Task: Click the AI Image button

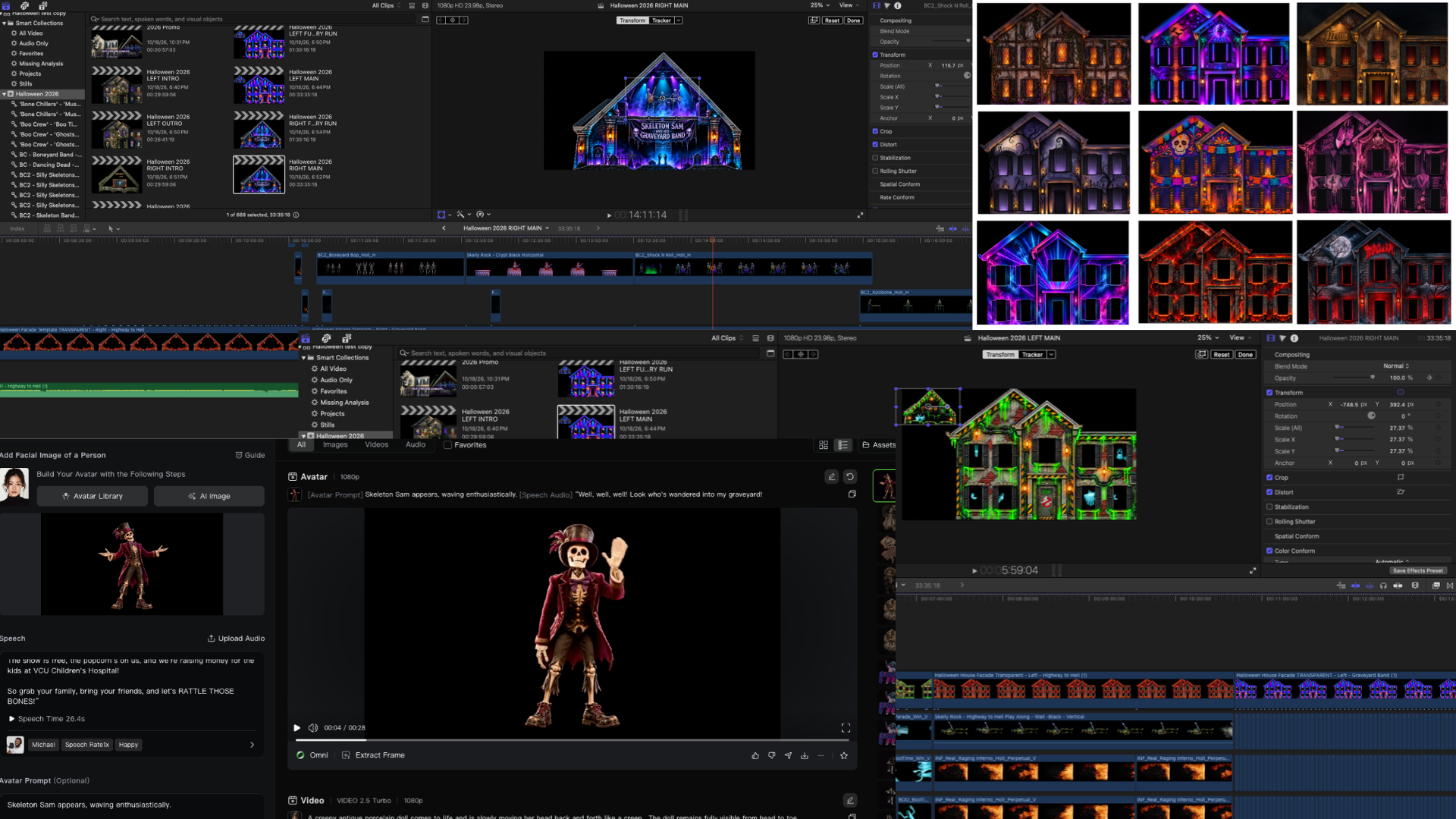Action: (x=209, y=496)
